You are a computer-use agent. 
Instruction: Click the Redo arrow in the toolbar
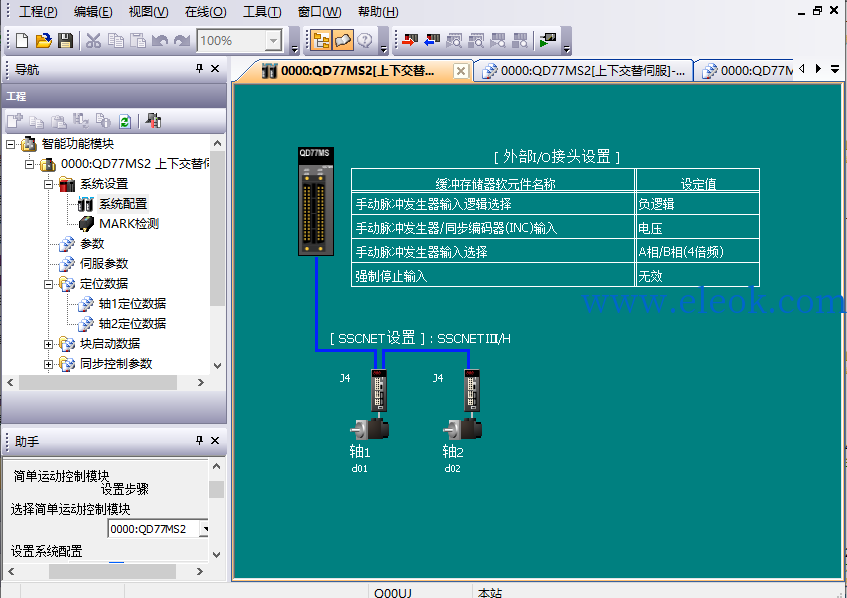pos(182,41)
